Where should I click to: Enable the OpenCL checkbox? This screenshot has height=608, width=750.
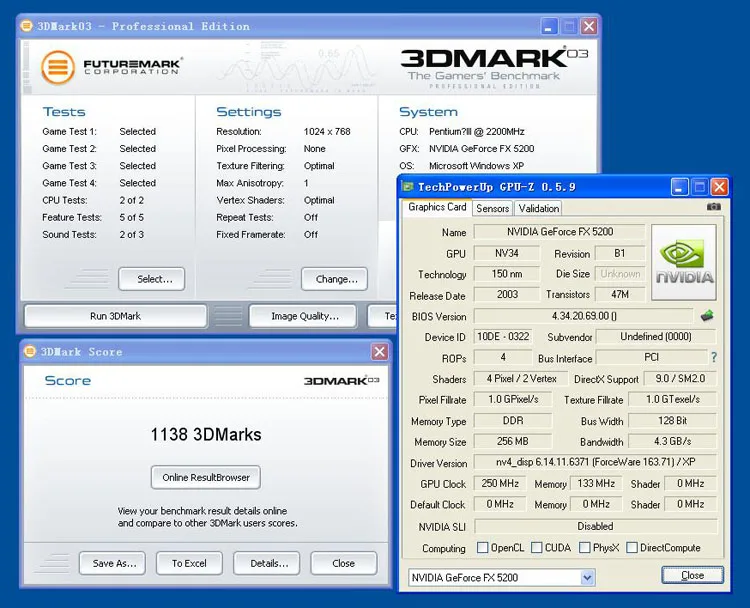(483, 547)
